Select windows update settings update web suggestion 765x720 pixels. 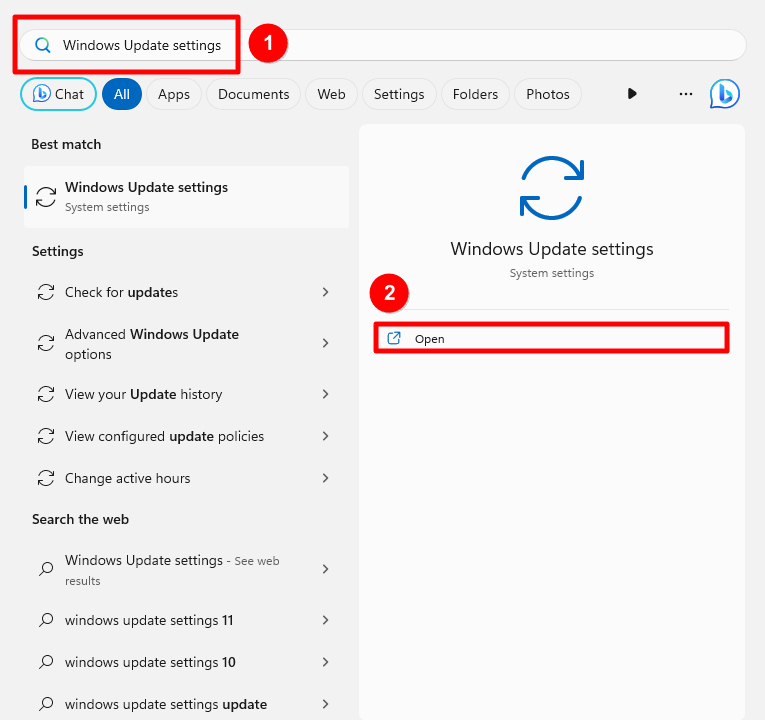point(186,704)
